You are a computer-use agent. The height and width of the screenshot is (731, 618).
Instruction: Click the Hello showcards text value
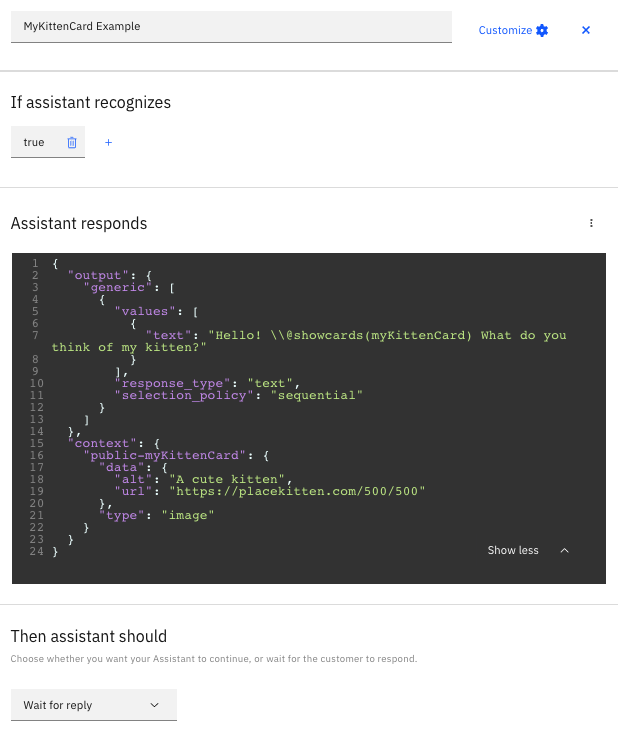(x=309, y=341)
